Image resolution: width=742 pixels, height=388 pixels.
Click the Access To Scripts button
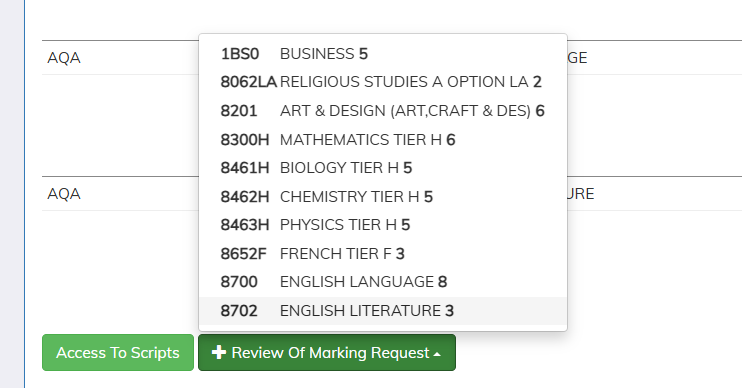(x=118, y=353)
